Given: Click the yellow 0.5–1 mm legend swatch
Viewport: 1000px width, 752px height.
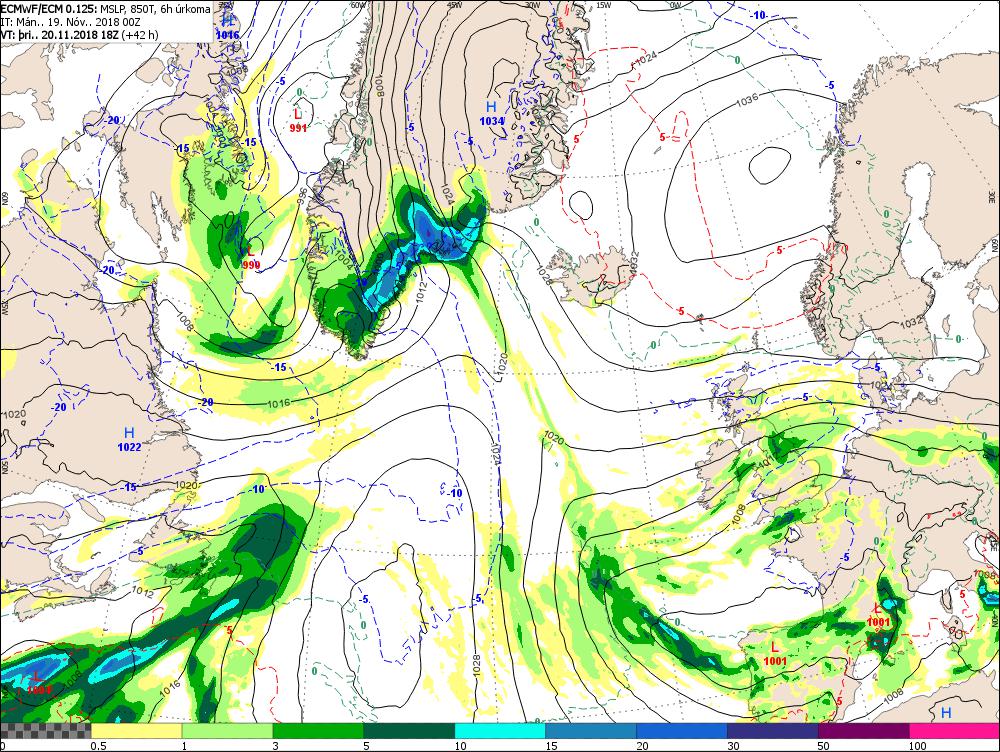Looking at the screenshot, I should click(x=136, y=730).
